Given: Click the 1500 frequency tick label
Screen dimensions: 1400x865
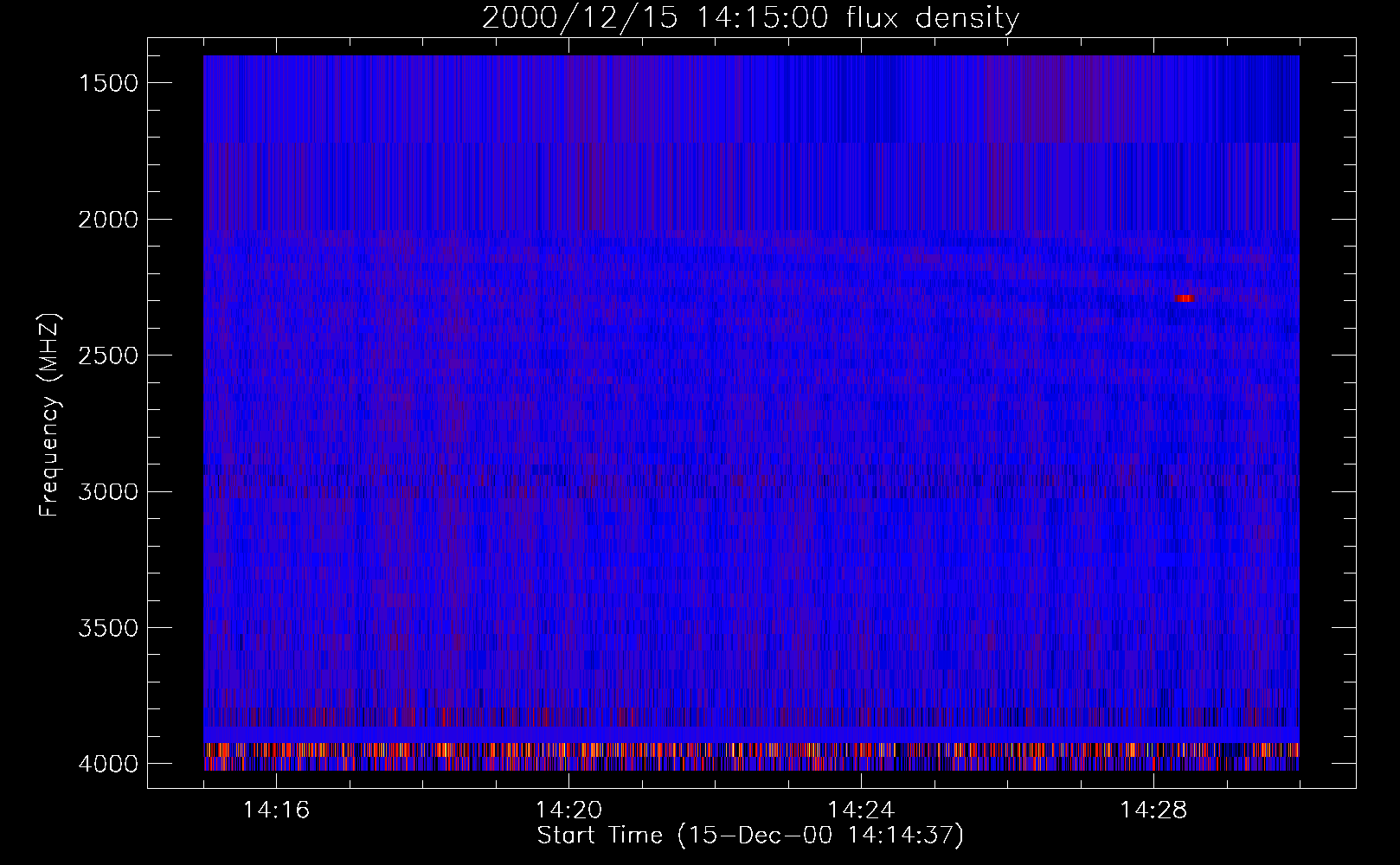Looking at the screenshot, I should click(x=108, y=83).
